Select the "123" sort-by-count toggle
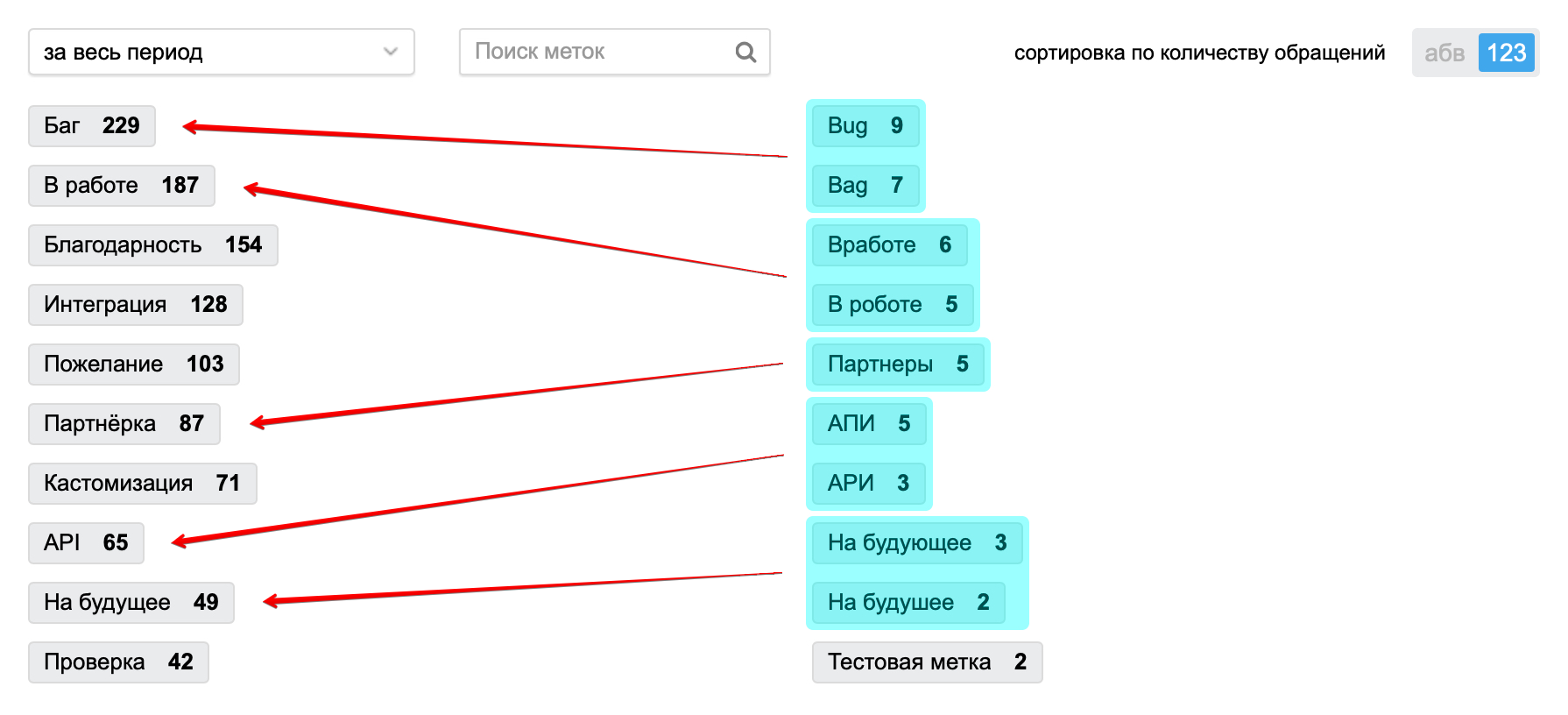The height and width of the screenshot is (715, 1568). (x=1506, y=53)
